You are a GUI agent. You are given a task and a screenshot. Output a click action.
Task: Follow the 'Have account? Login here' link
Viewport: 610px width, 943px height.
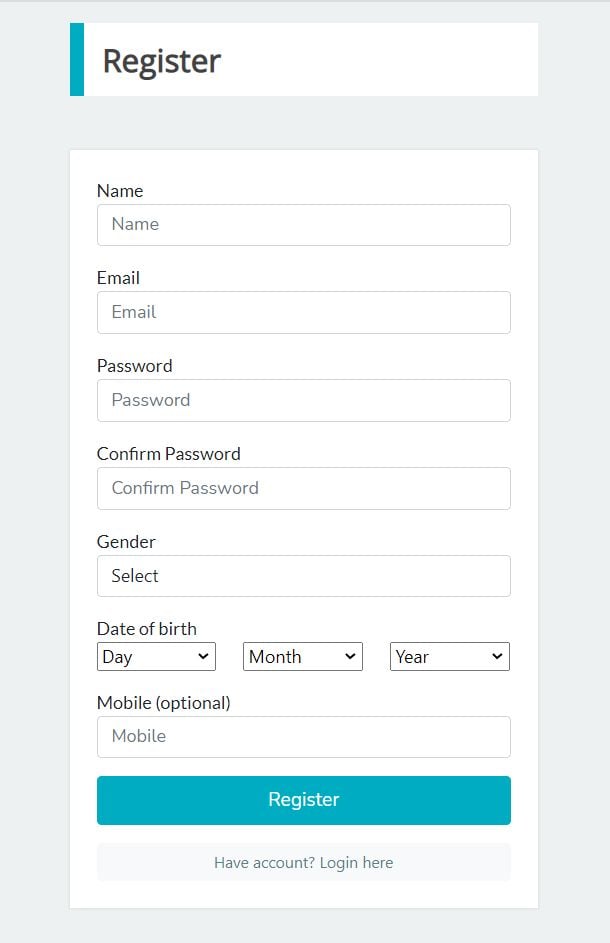pyautogui.click(x=303, y=863)
